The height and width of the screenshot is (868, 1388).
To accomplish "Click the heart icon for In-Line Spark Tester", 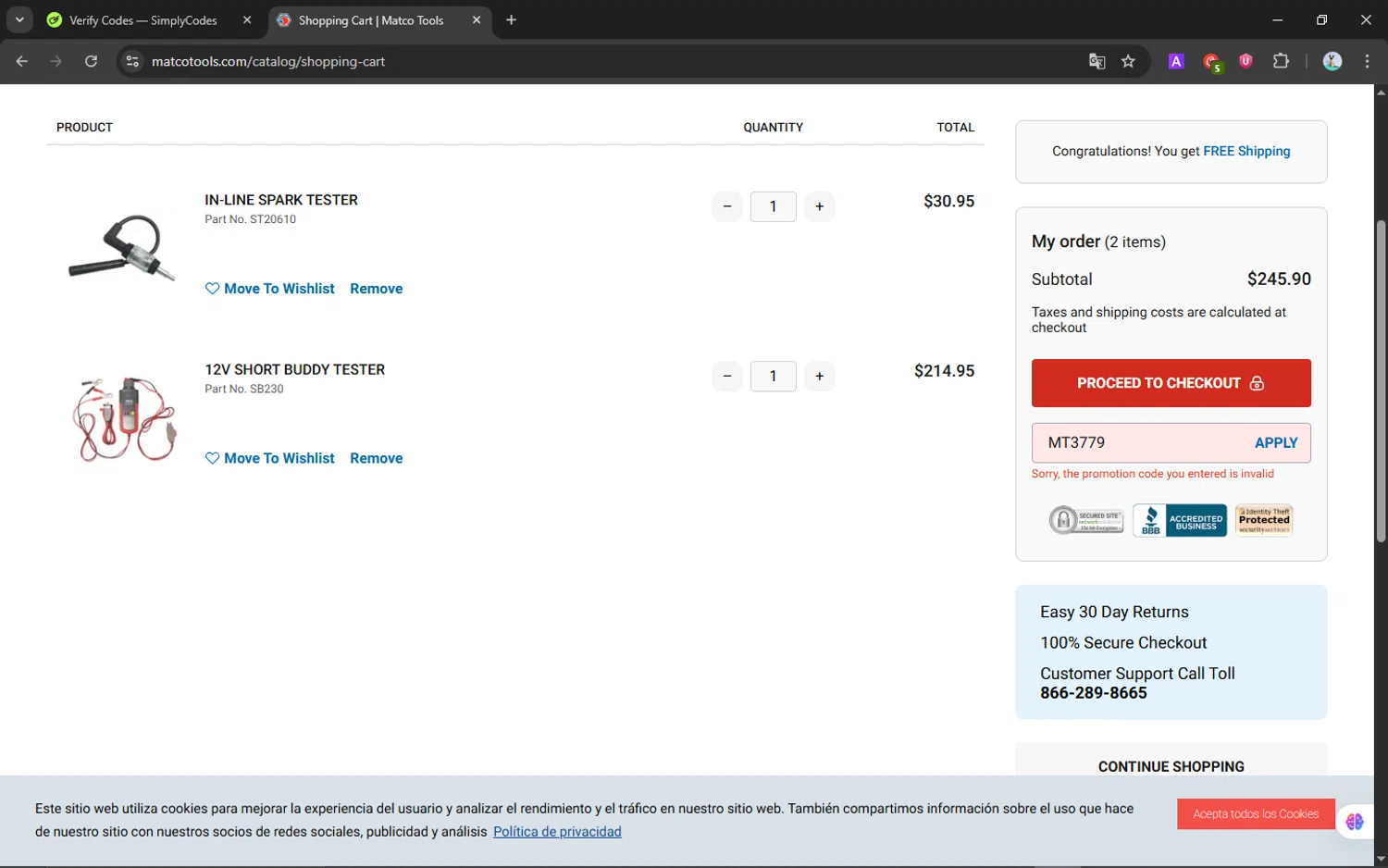I will pyautogui.click(x=212, y=289).
